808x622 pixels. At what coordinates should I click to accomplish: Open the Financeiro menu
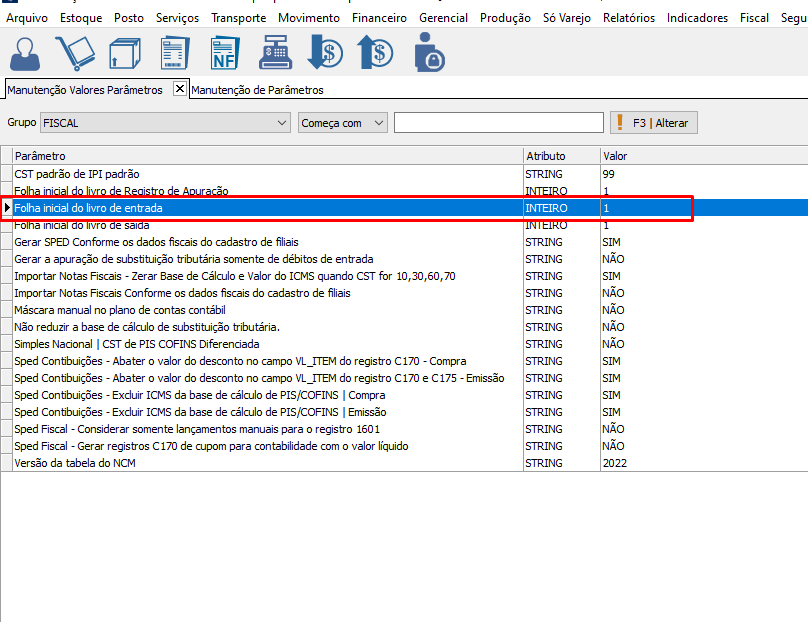(x=379, y=18)
